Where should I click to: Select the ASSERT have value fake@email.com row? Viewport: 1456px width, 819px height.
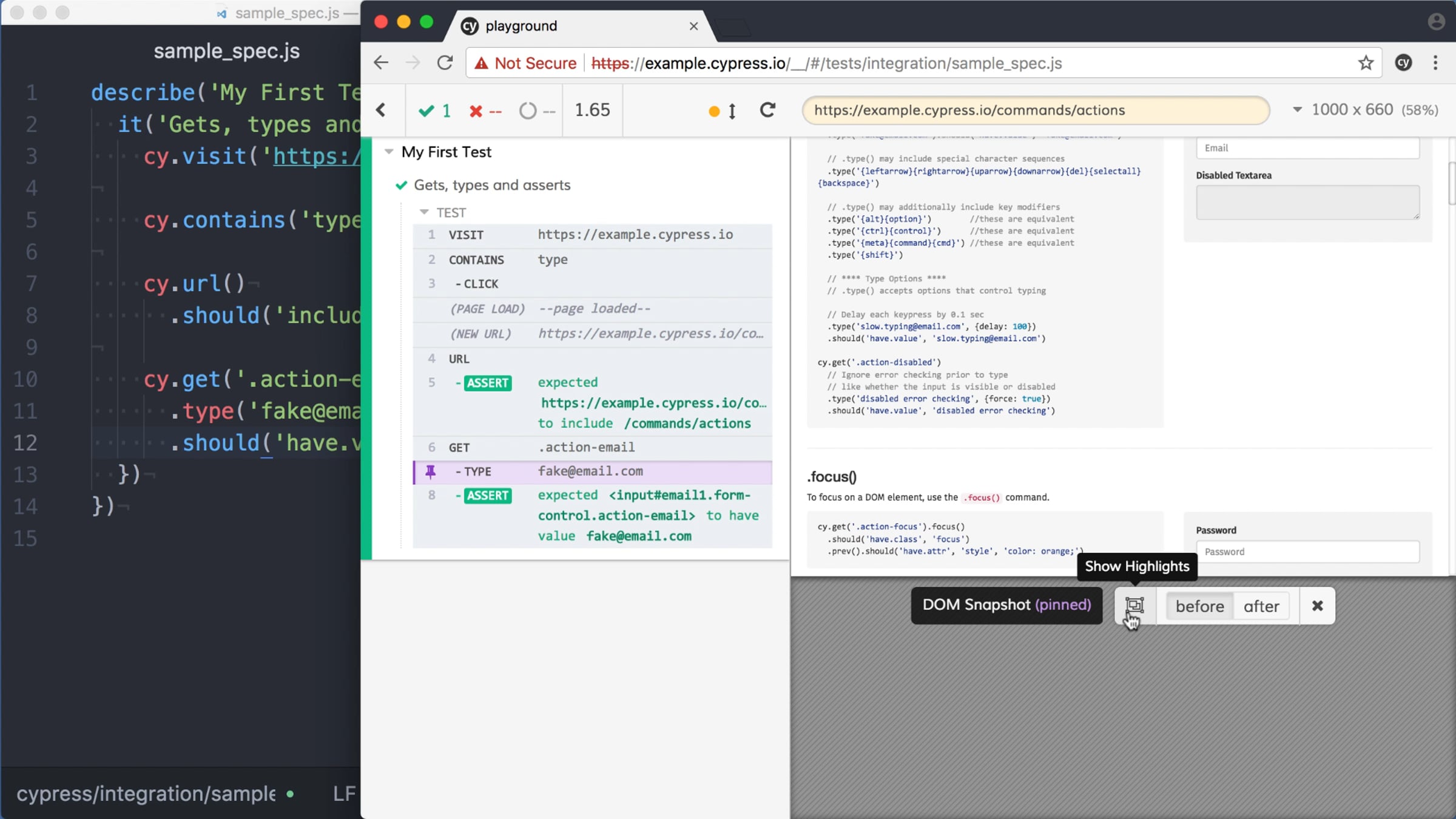(592, 516)
